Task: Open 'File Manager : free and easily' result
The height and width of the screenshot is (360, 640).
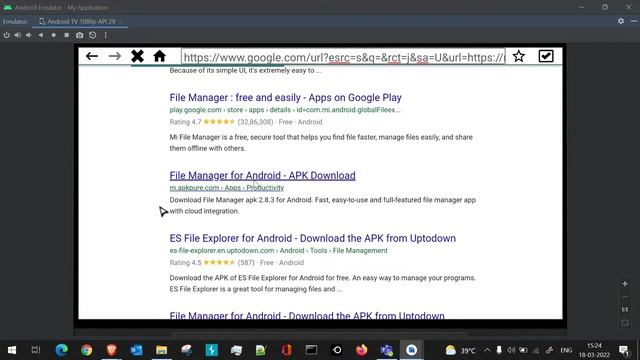Action: coord(285,98)
